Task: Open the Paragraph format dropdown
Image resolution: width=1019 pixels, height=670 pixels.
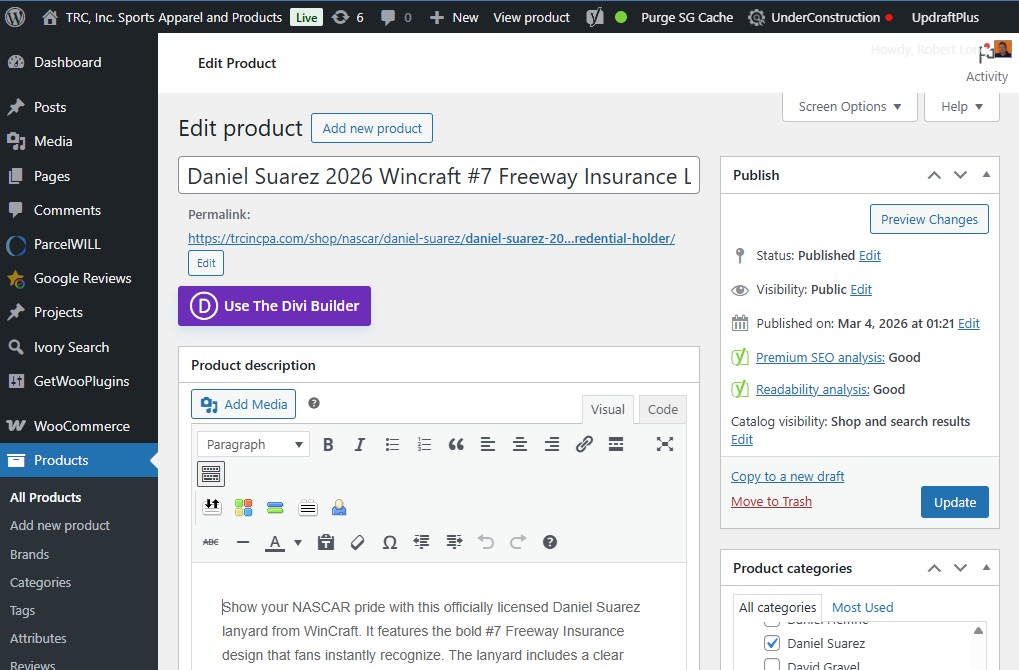Action: 253,445
